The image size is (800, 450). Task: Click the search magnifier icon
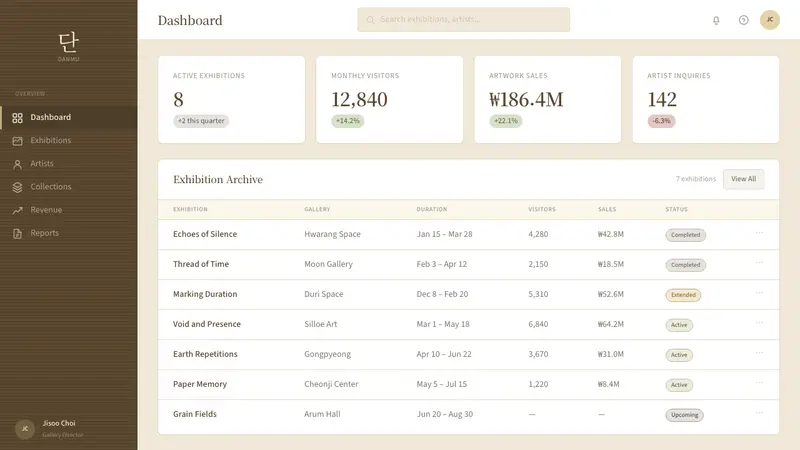point(370,20)
